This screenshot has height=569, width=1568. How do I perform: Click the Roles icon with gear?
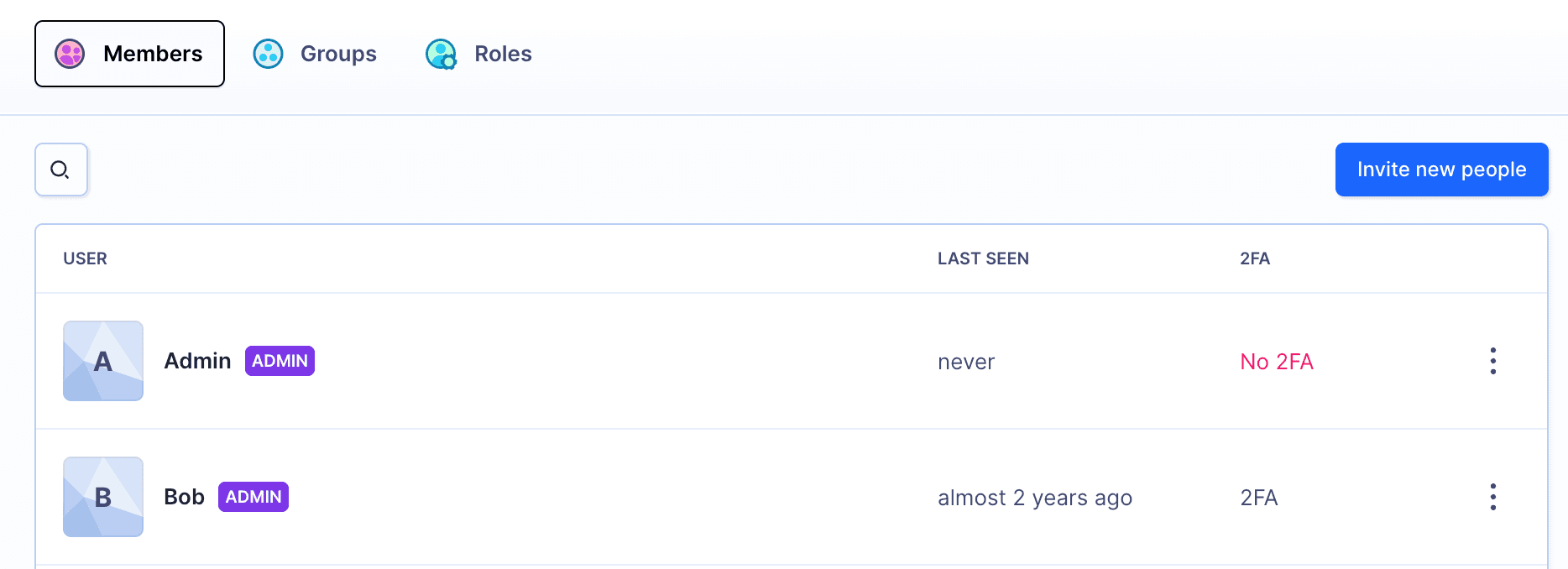pos(441,54)
